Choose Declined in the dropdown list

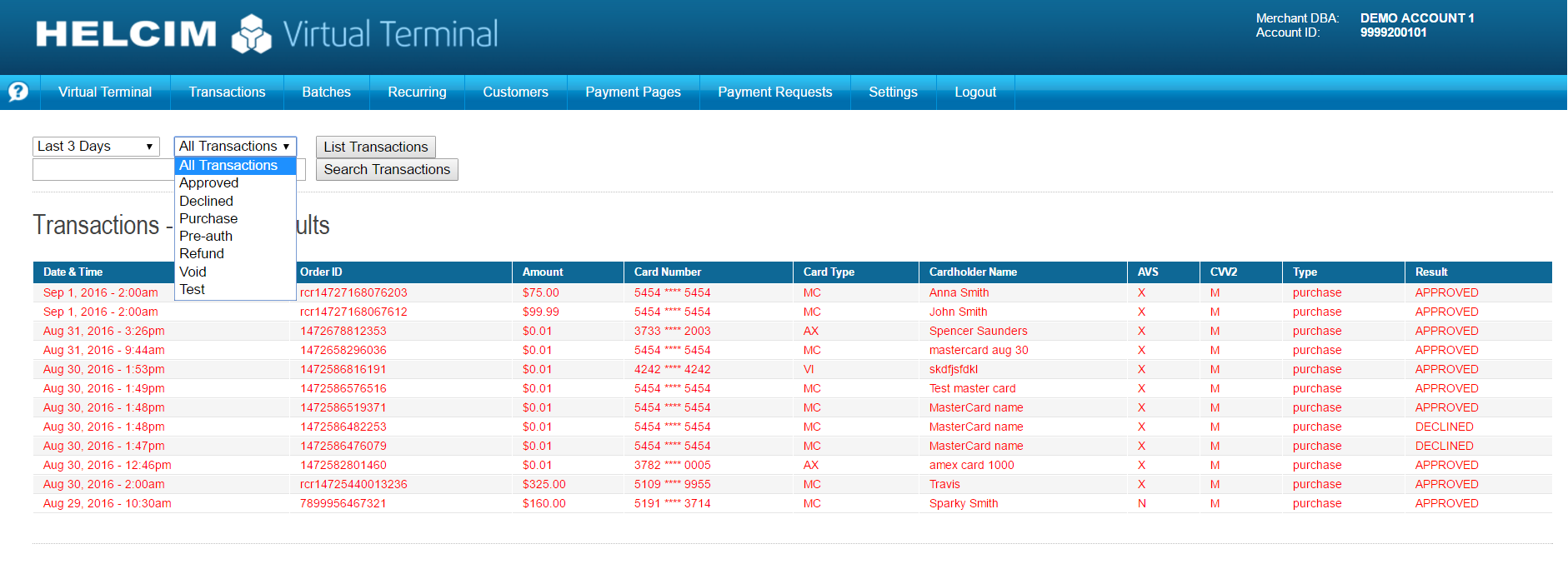[x=206, y=201]
